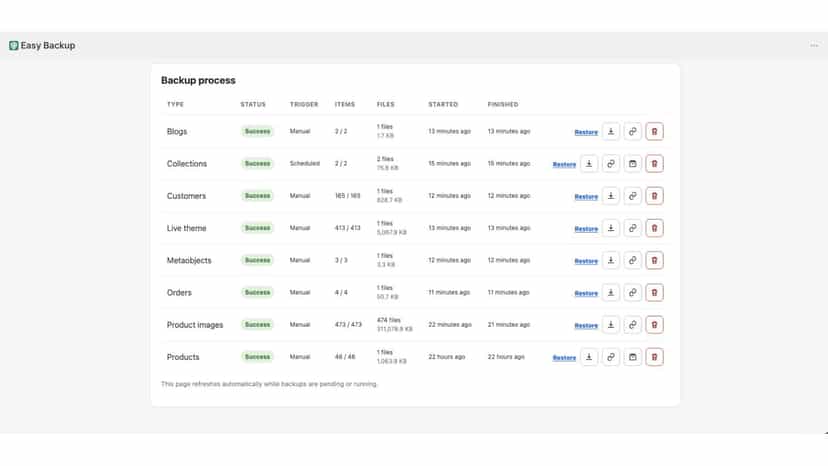
Task: Click the Scheduled trigger in Collections row
Action: [305, 164]
